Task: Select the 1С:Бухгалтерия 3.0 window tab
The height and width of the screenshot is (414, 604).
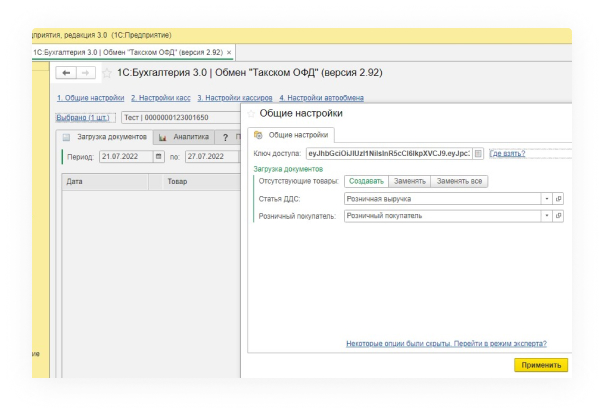Action: (133, 52)
